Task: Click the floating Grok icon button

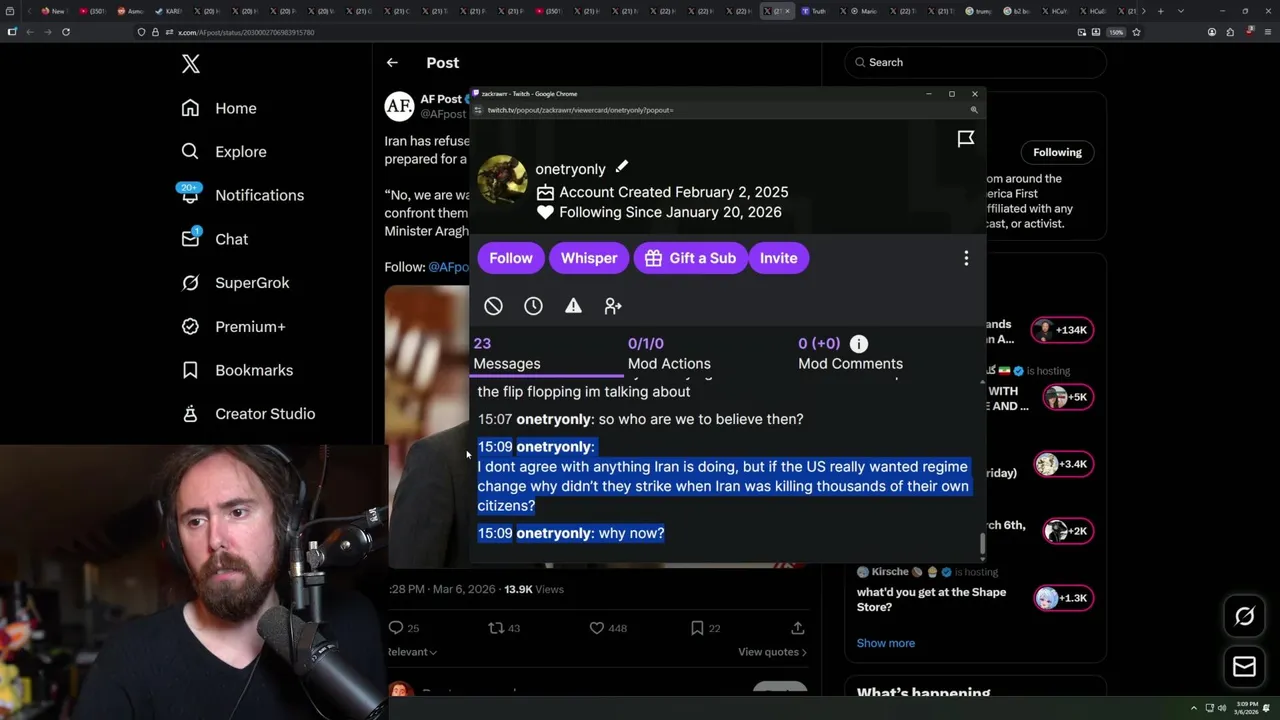Action: [x=1244, y=617]
